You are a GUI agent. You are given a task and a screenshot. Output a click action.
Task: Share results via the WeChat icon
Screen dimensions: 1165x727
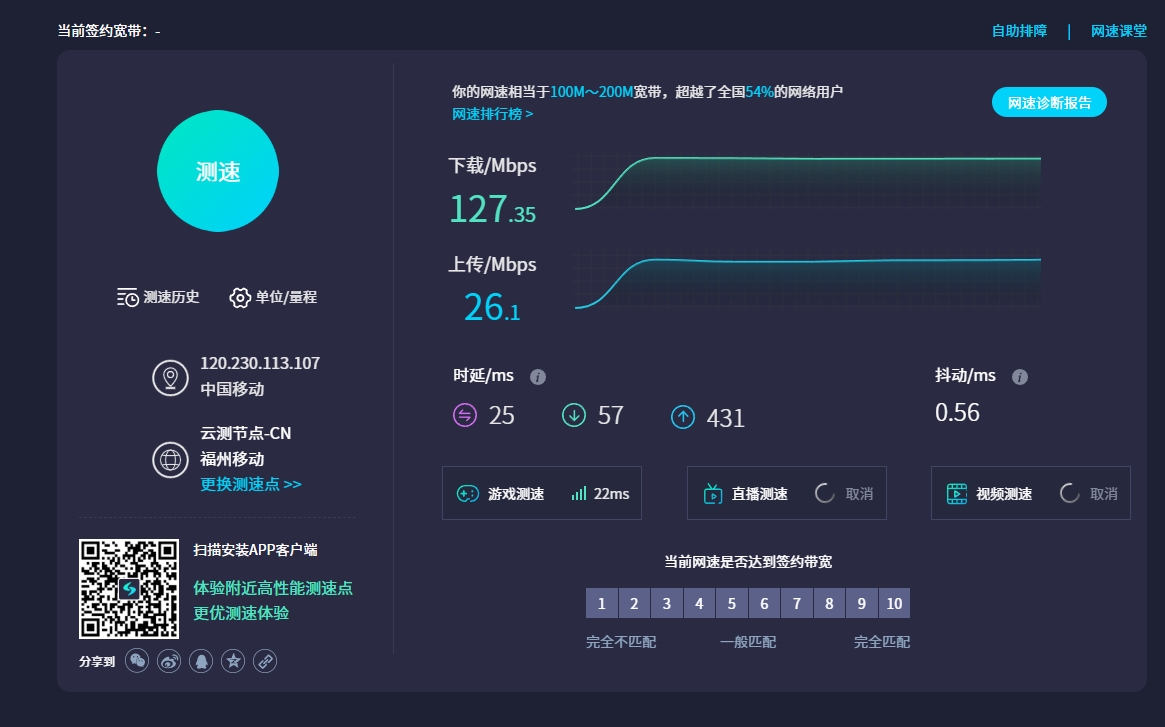[x=137, y=660]
